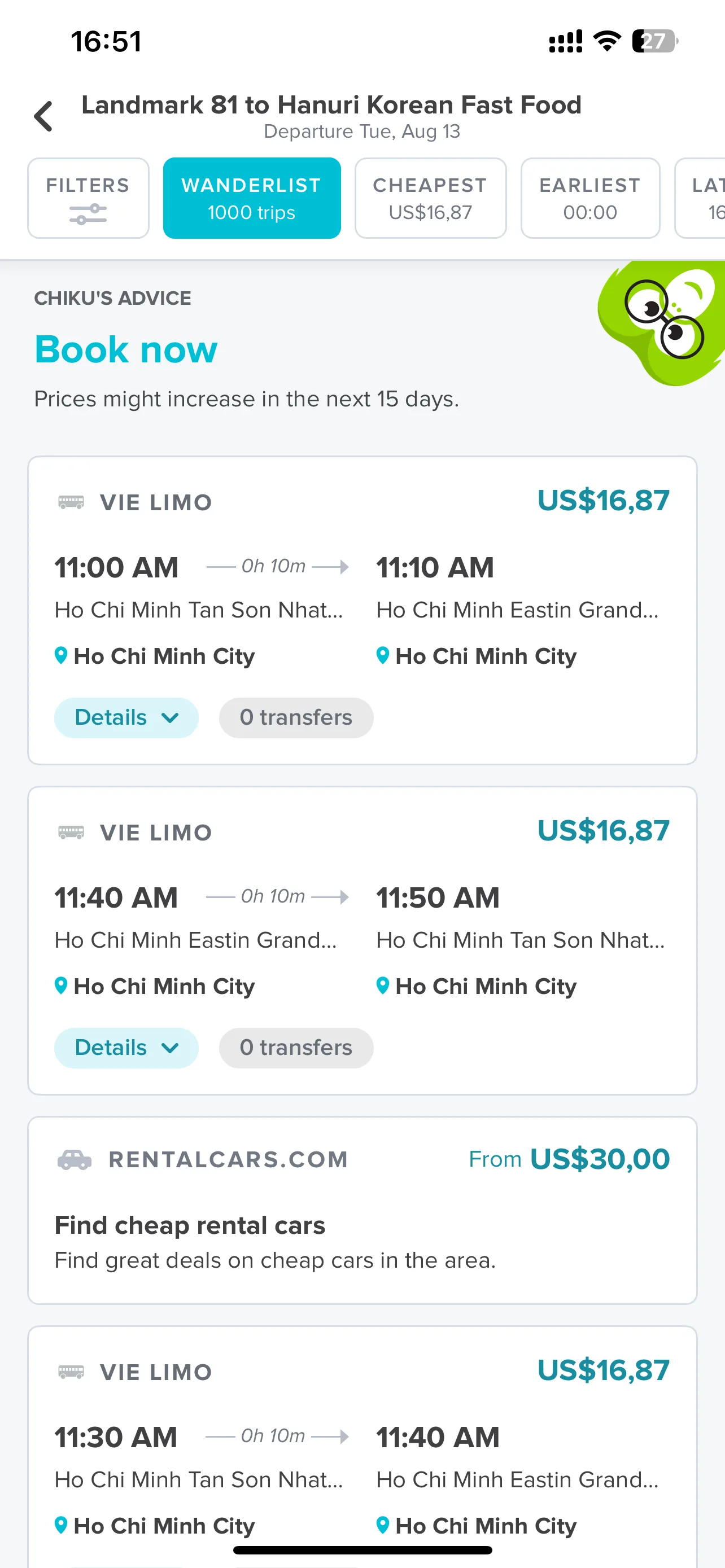Tap bus icon on 11:40 AM Vie Limo trip
The image size is (725, 1568).
click(71, 832)
